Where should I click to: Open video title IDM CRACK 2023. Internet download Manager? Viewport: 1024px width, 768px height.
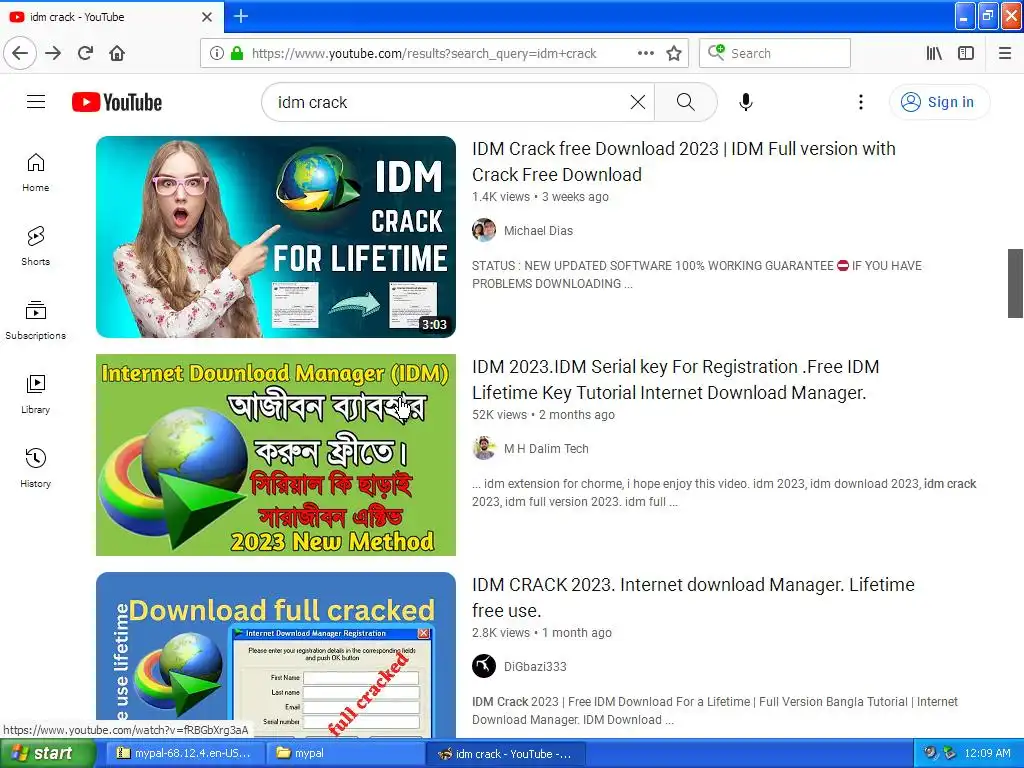[693, 598]
